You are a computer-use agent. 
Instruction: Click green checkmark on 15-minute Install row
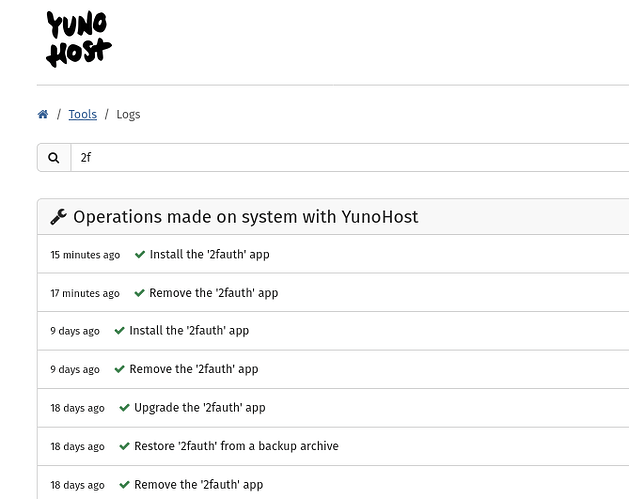(x=140, y=254)
